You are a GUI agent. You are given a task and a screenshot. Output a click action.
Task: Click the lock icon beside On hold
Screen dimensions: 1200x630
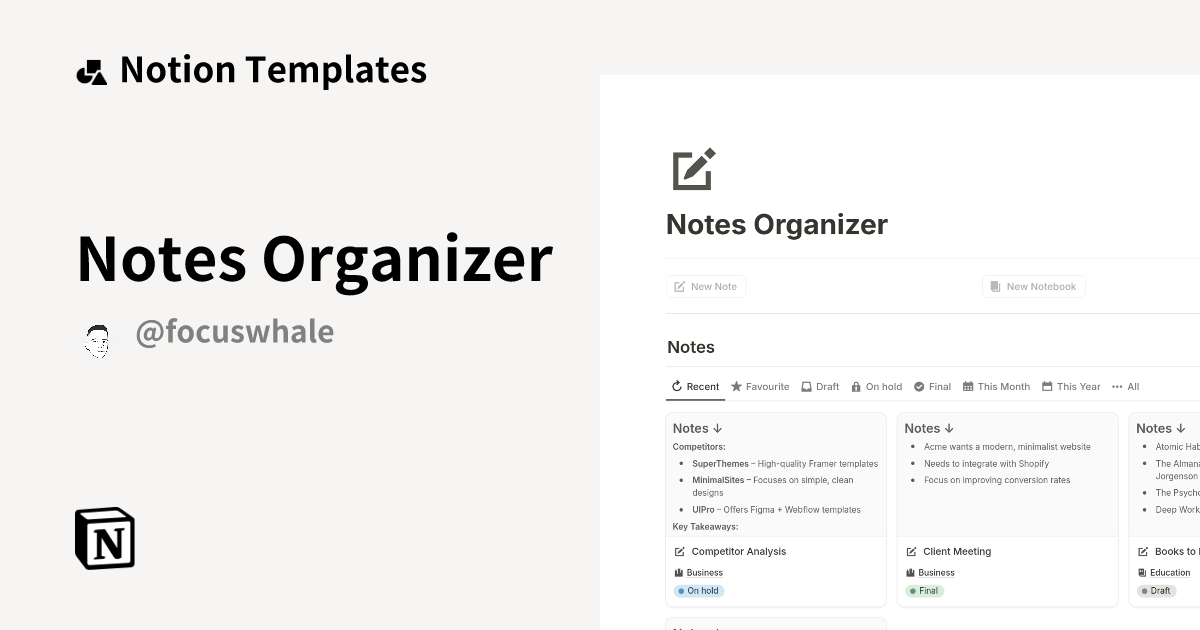click(x=856, y=386)
